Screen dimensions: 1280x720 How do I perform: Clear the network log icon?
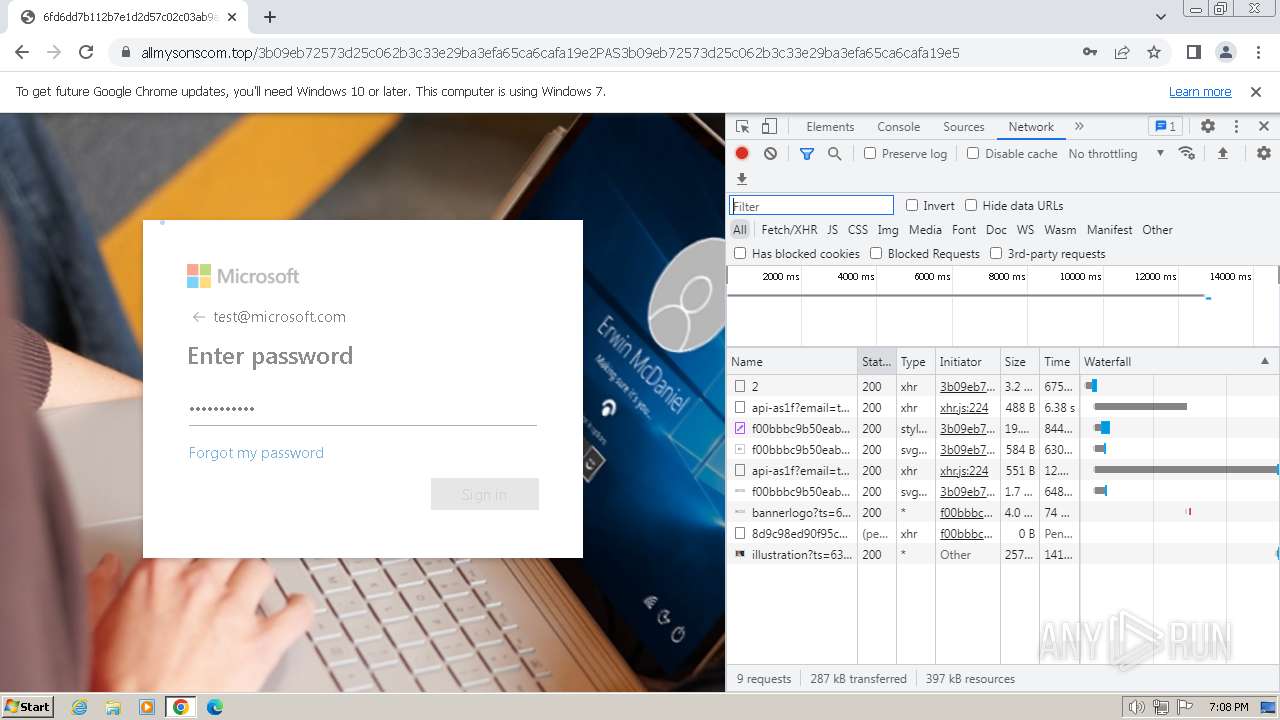(770, 154)
